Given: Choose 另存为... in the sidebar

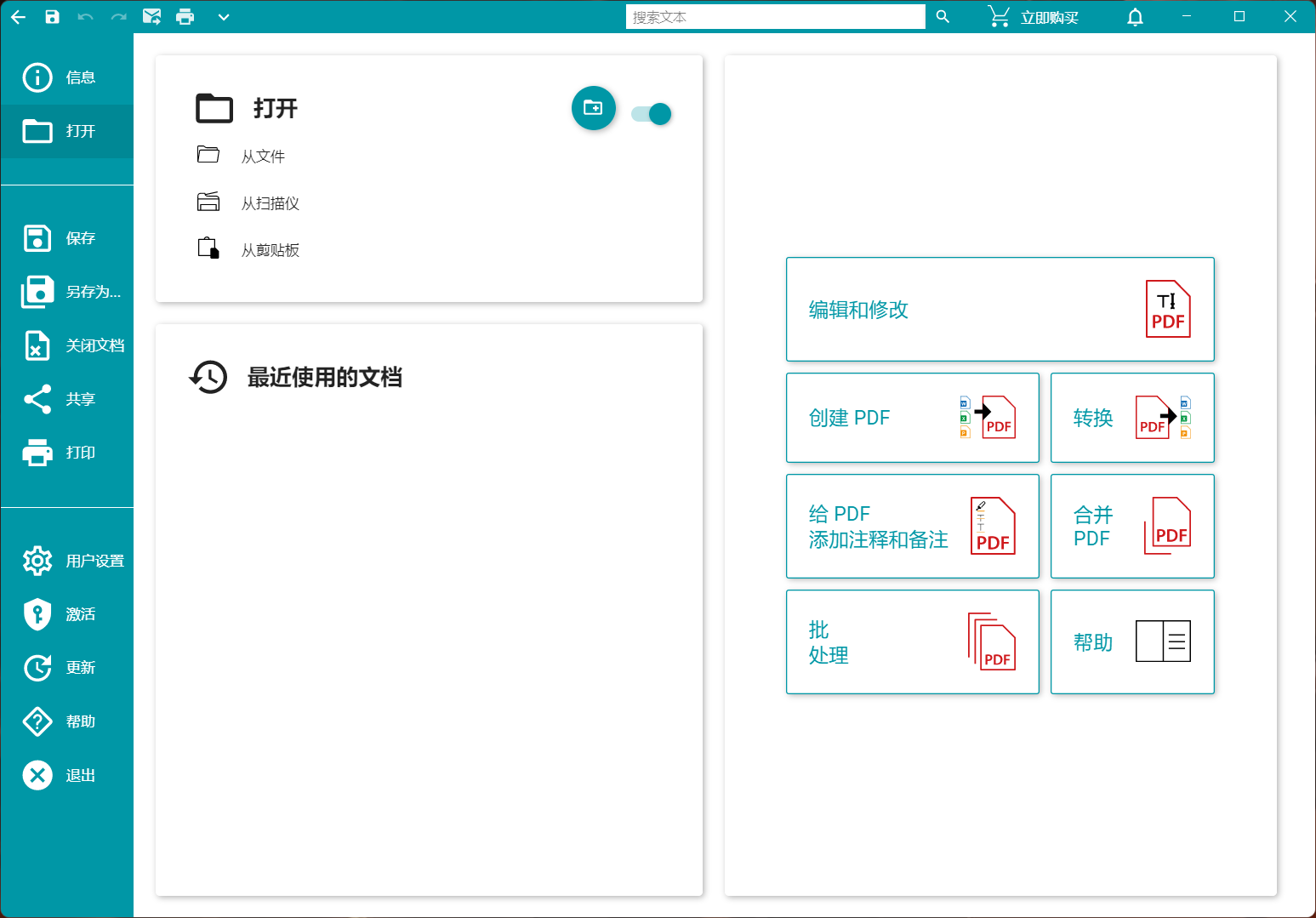Looking at the screenshot, I should point(67,292).
